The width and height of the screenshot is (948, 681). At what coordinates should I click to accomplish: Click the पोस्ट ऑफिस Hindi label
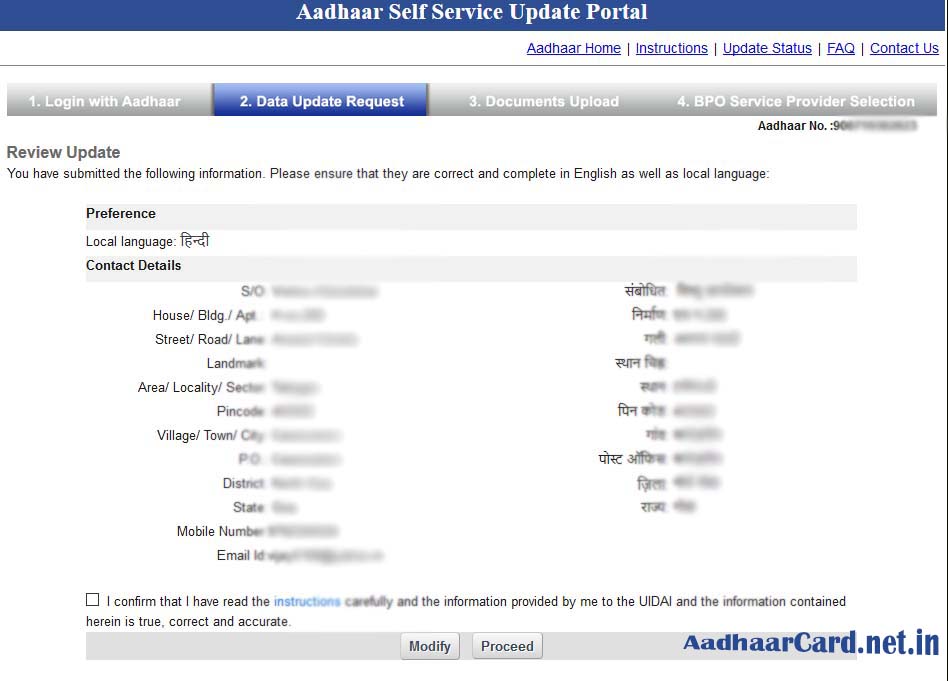(x=632, y=458)
